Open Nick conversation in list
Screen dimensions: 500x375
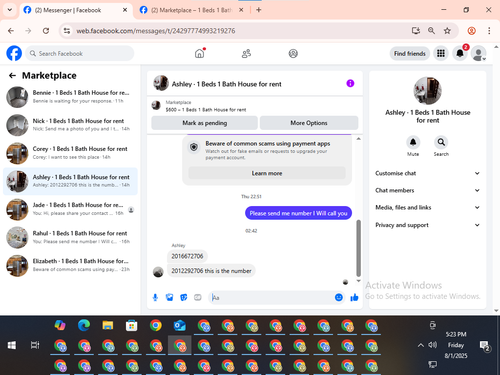pyautogui.click(x=70, y=125)
